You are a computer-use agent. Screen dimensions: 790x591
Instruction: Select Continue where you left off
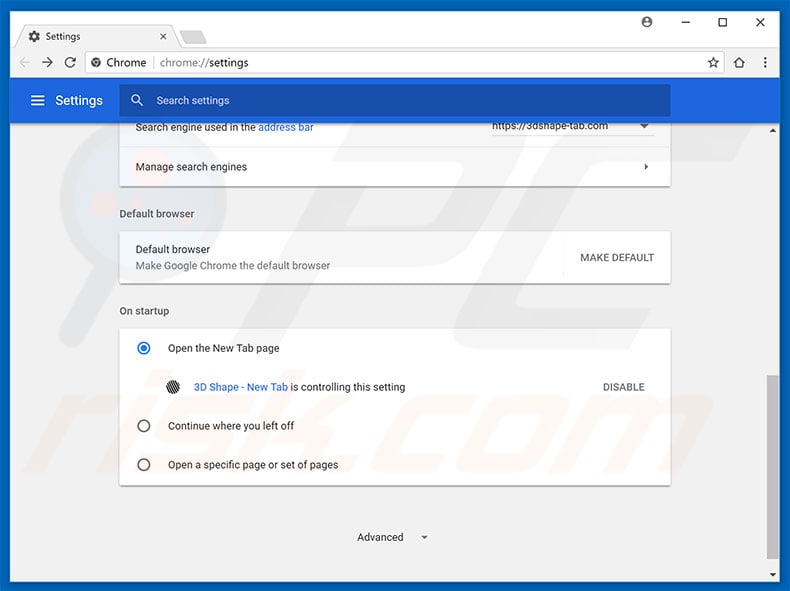click(144, 426)
